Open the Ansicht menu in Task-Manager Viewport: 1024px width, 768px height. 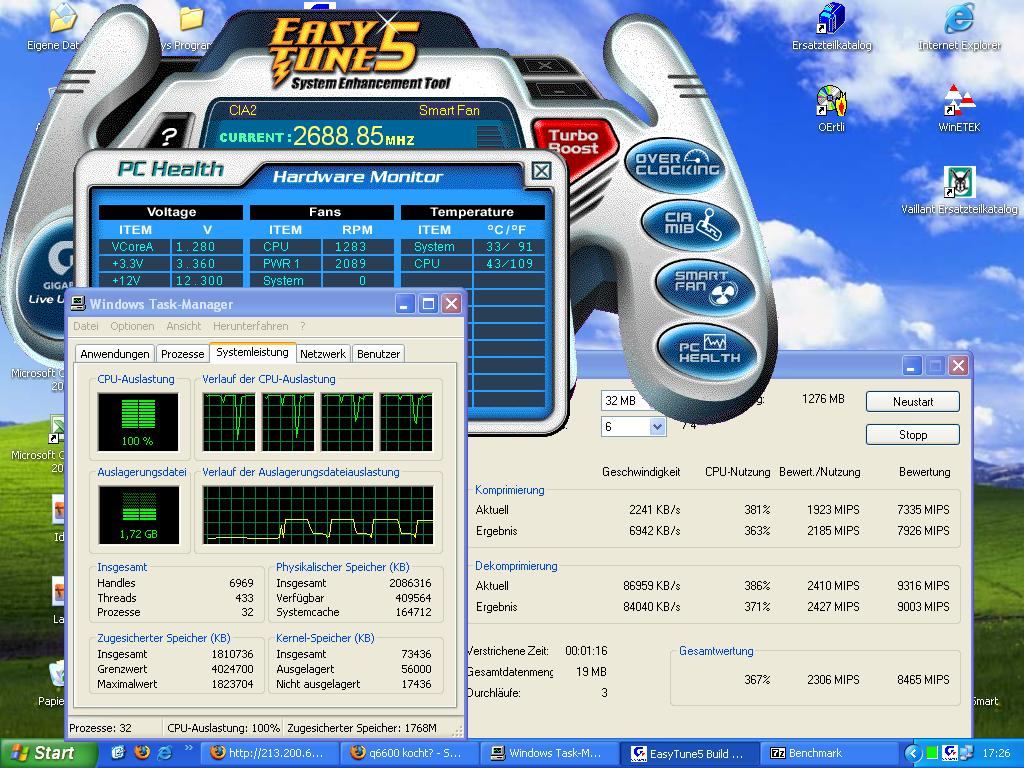click(184, 326)
